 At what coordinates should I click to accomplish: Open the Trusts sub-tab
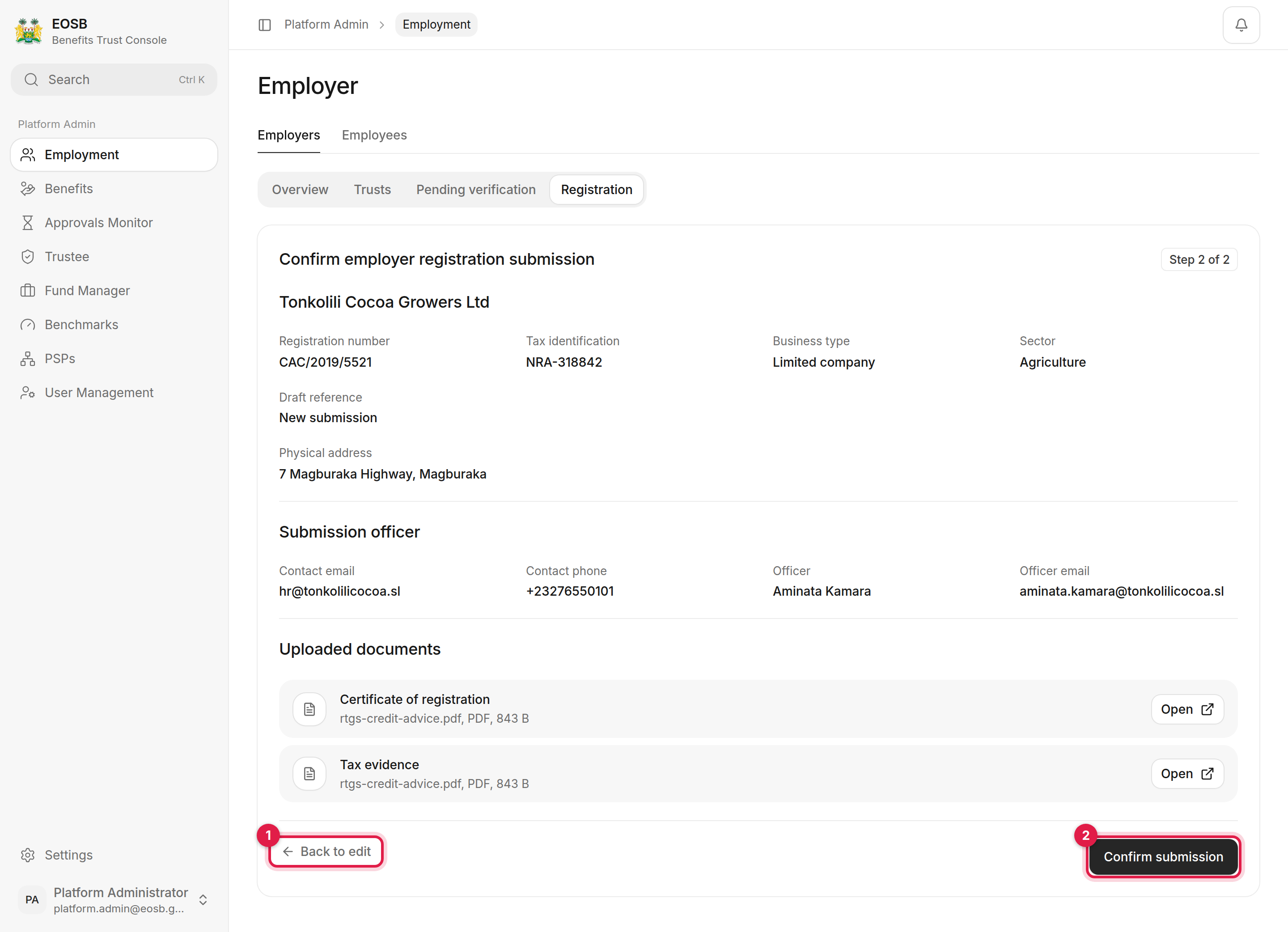click(373, 190)
